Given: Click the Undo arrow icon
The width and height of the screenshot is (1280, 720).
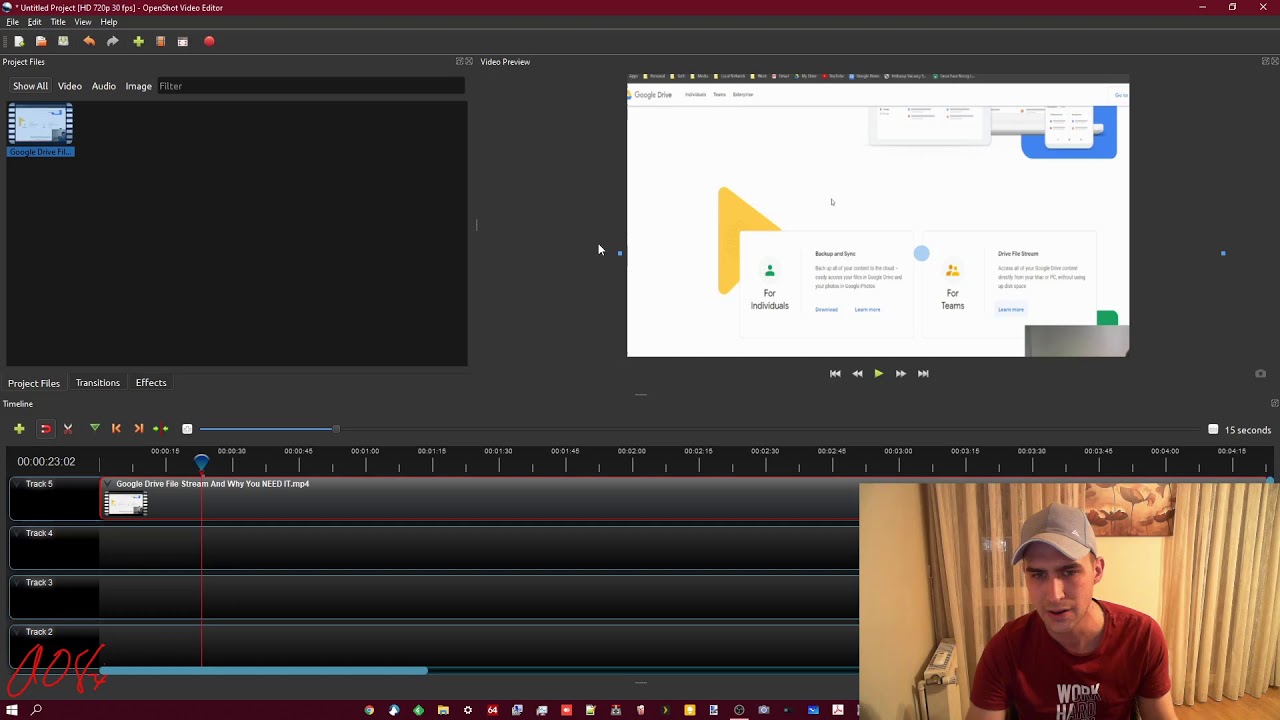Looking at the screenshot, I should (89, 41).
